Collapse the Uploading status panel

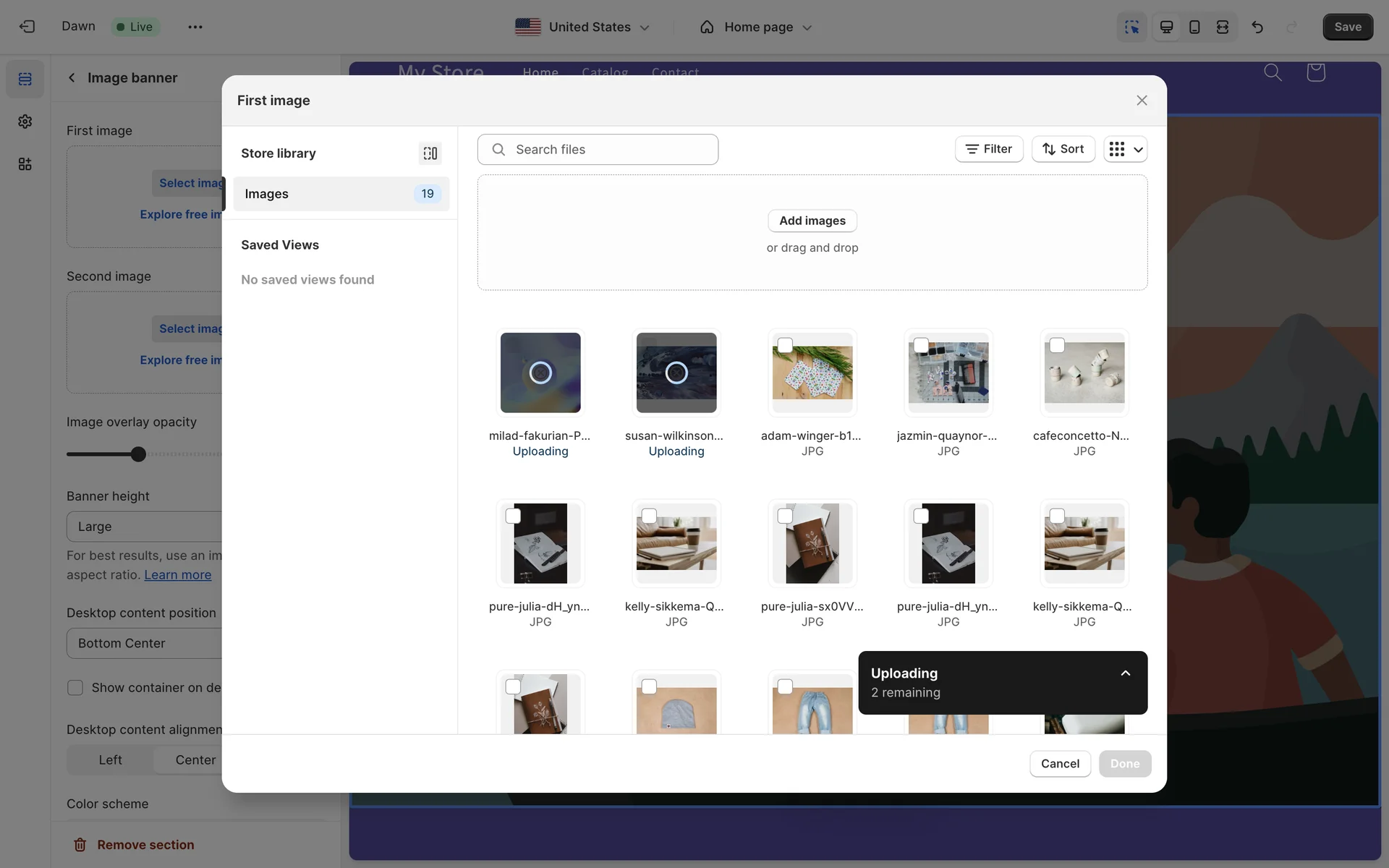(x=1125, y=673)
